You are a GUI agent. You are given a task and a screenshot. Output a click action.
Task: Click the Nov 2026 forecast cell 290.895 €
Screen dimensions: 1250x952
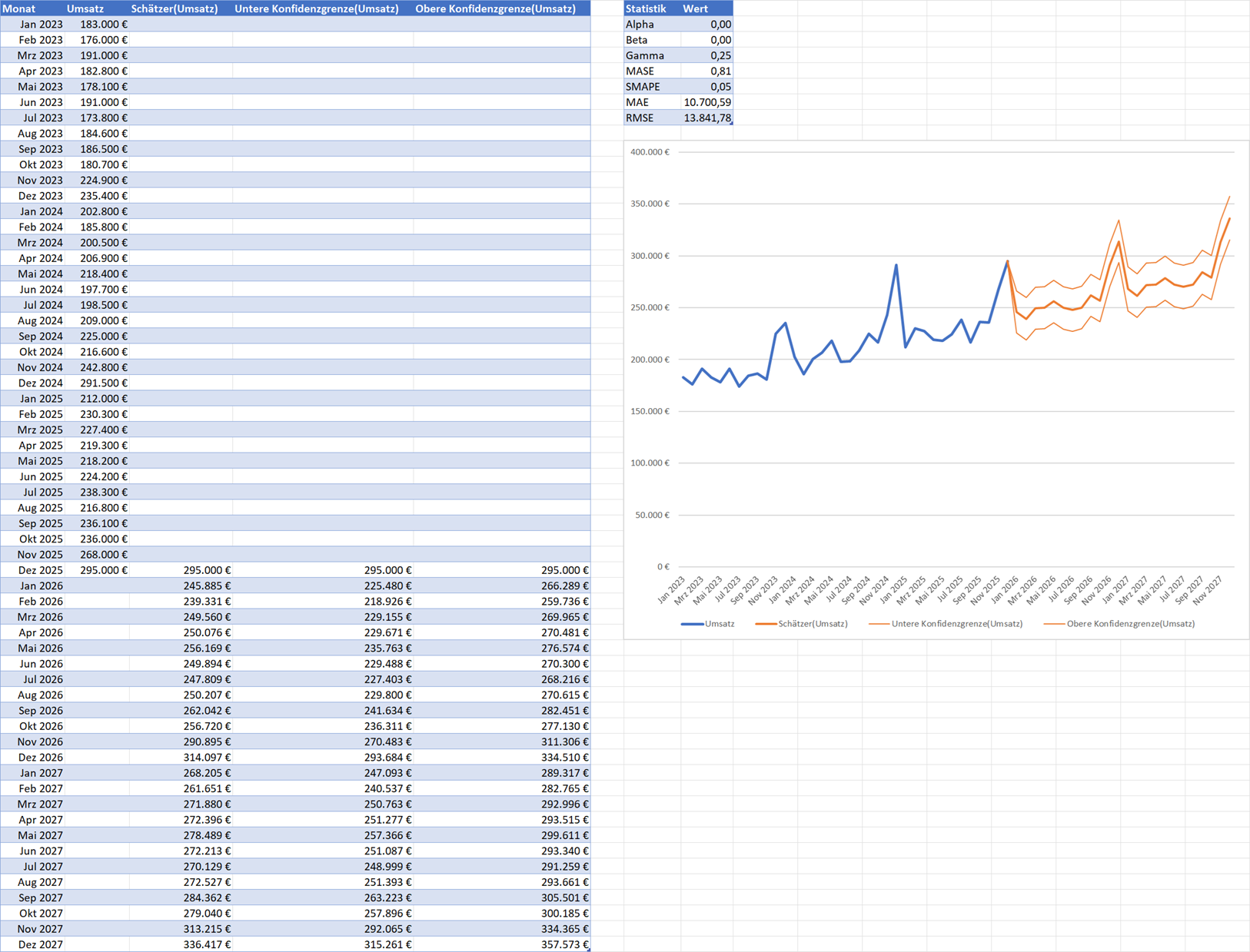[x=181, y=741]
